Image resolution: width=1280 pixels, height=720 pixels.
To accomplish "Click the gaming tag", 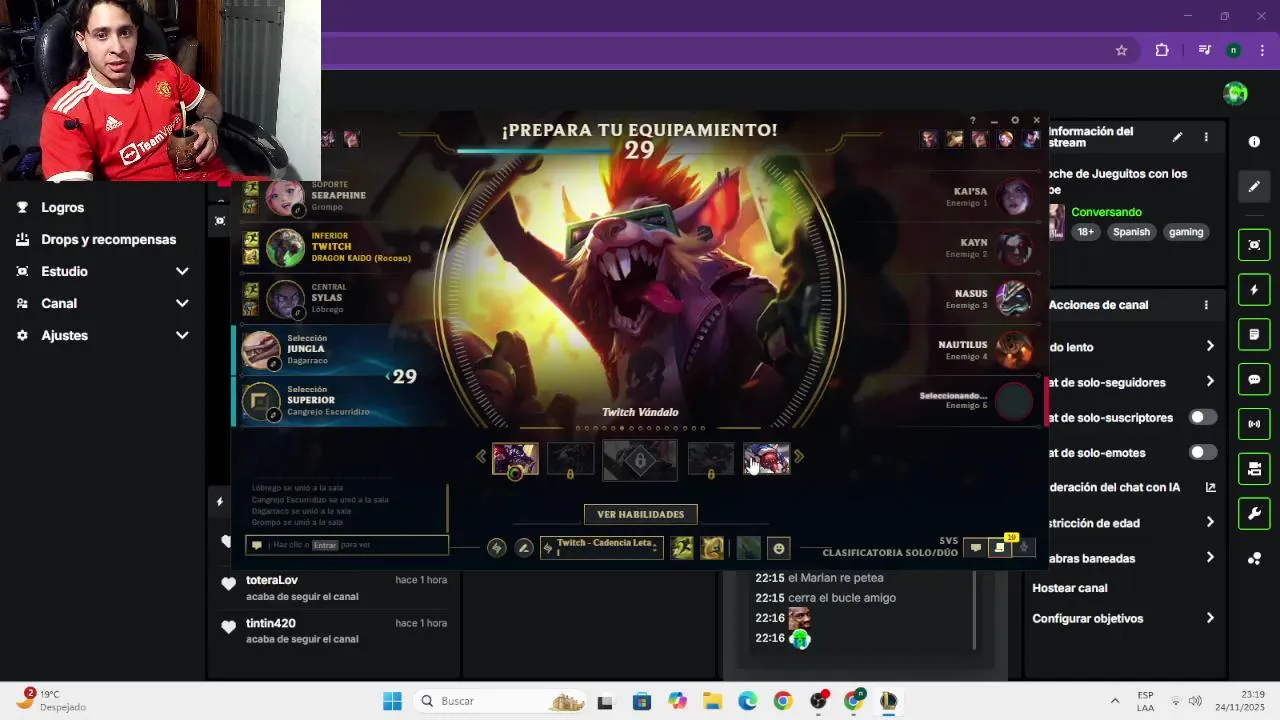I will 1186,232.
